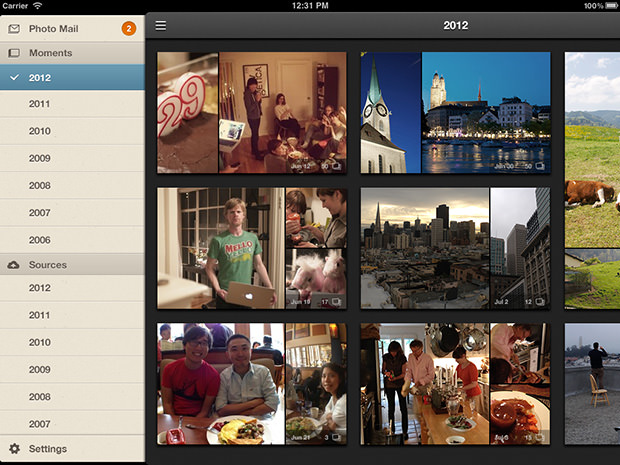Open the San Francisco skyline photo
620x465 pixels.
[x=425, y=248]
